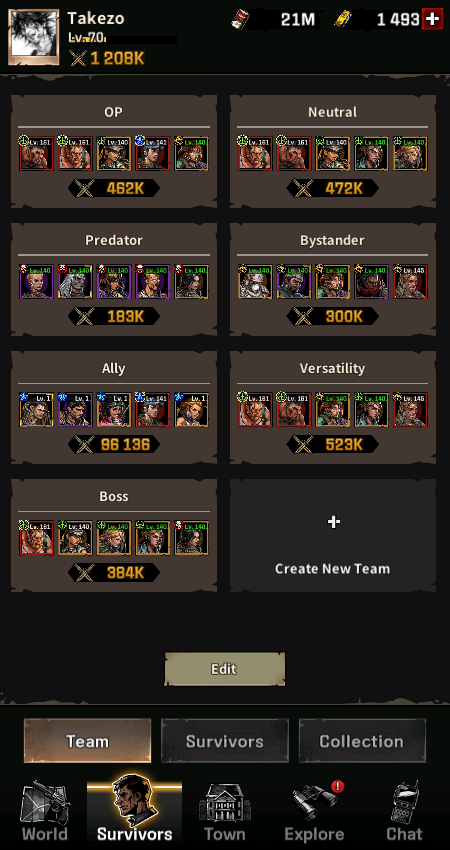The height and width of the screenshot is (850, 450).
Task: Tap the canned food resource icon
Action: tap(240, 20)
